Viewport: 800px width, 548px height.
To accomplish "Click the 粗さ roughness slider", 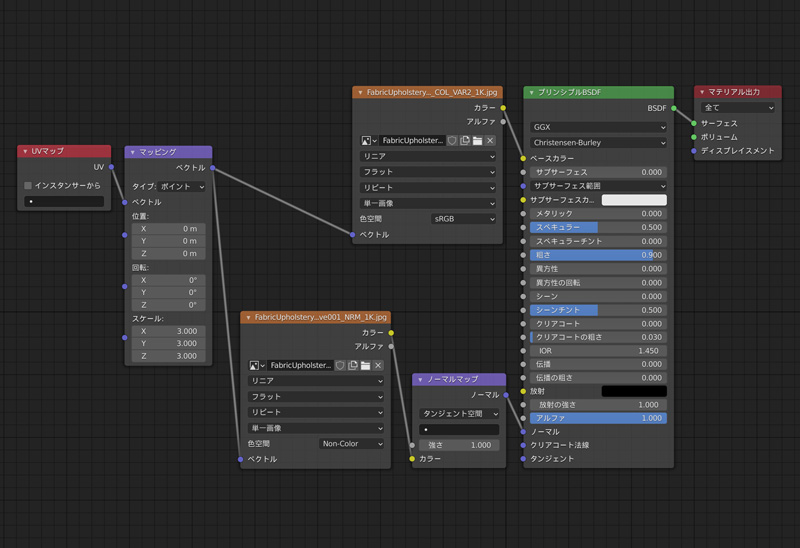I will pos(598,255).
